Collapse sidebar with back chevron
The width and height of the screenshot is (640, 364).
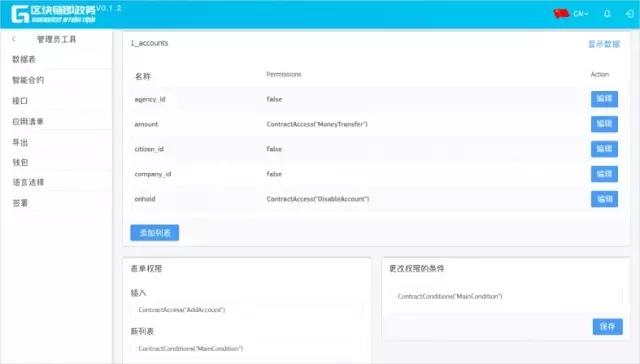(x=14, y=39)
